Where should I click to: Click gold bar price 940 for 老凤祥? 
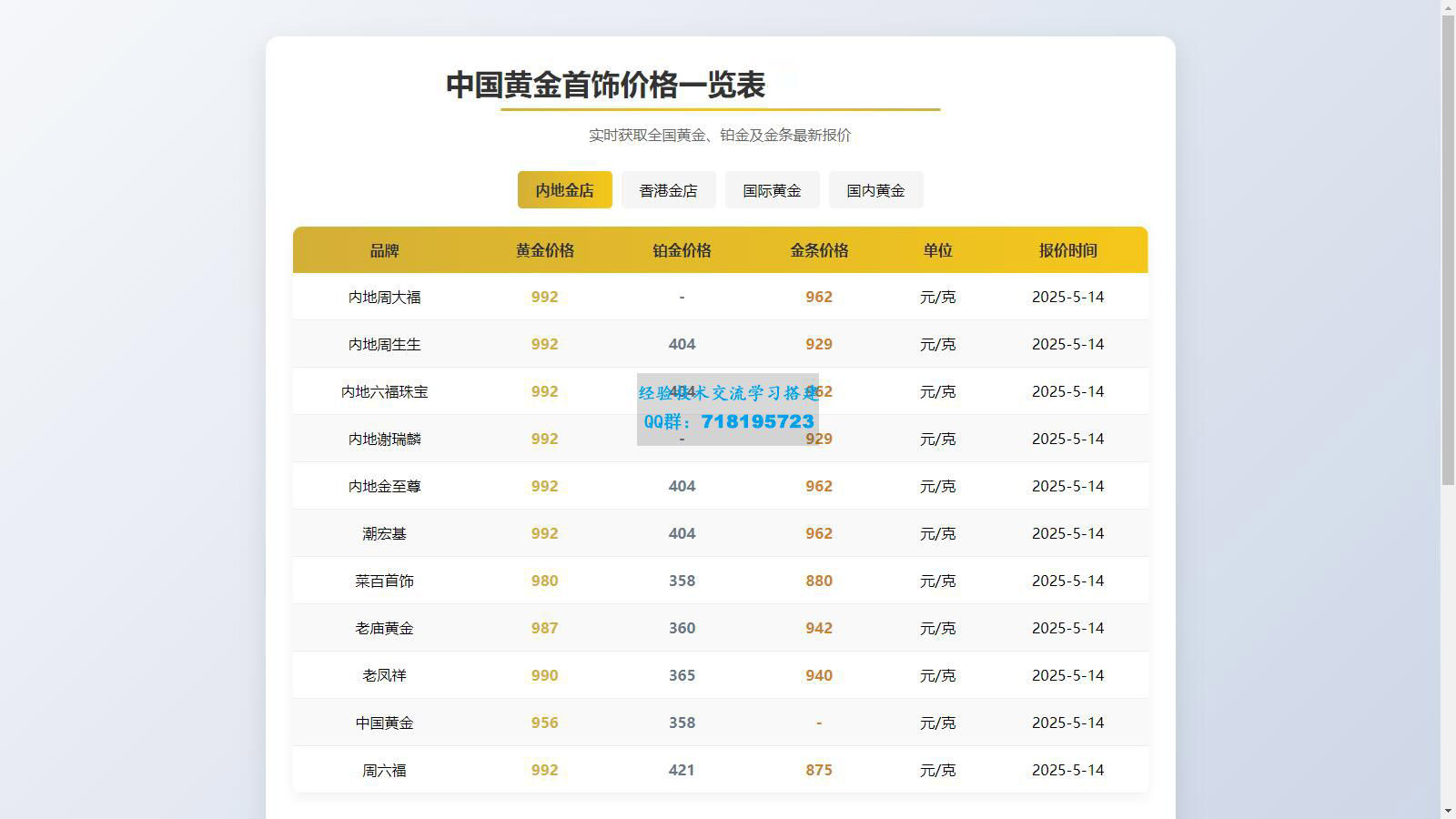point(819,675)
